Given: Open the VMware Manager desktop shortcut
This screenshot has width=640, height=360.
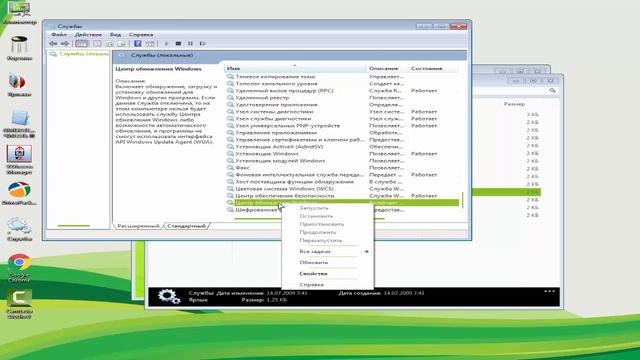Looking at the screenshot, I should 19,159.
